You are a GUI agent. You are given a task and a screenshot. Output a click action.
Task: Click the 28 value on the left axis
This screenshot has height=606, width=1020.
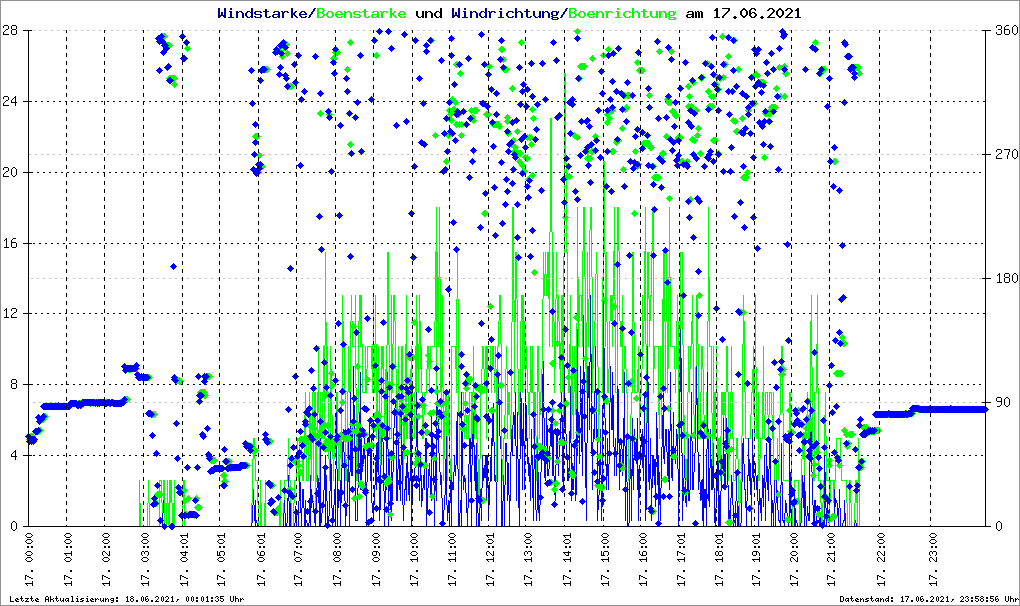[13, 31]
